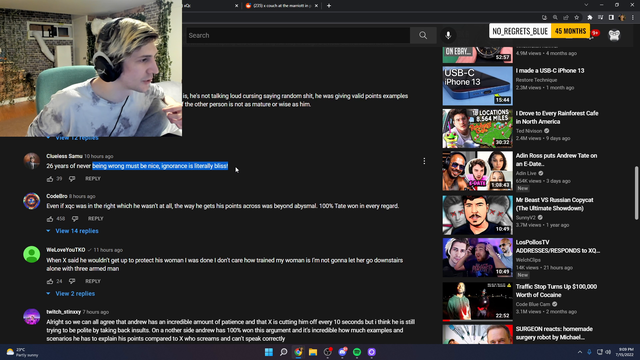
Task: Open File Explorer from taskbar
Action: [x=313, y=352]
